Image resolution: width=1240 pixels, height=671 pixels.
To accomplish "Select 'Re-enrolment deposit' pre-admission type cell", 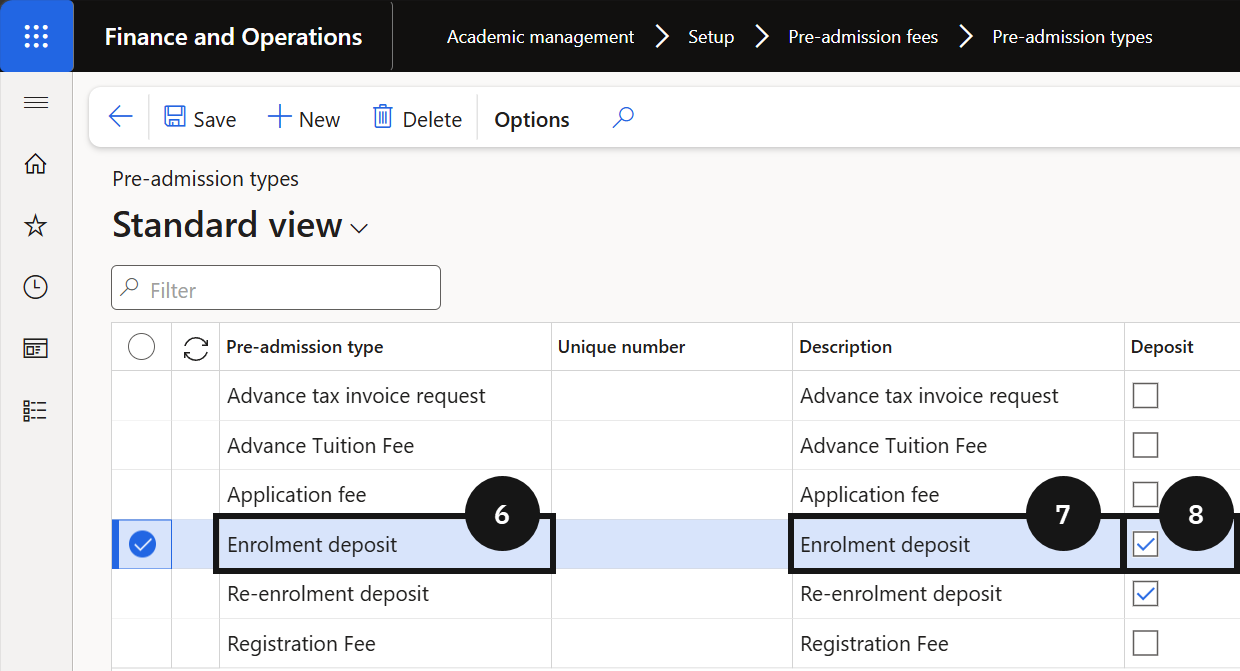I will 385,593.
